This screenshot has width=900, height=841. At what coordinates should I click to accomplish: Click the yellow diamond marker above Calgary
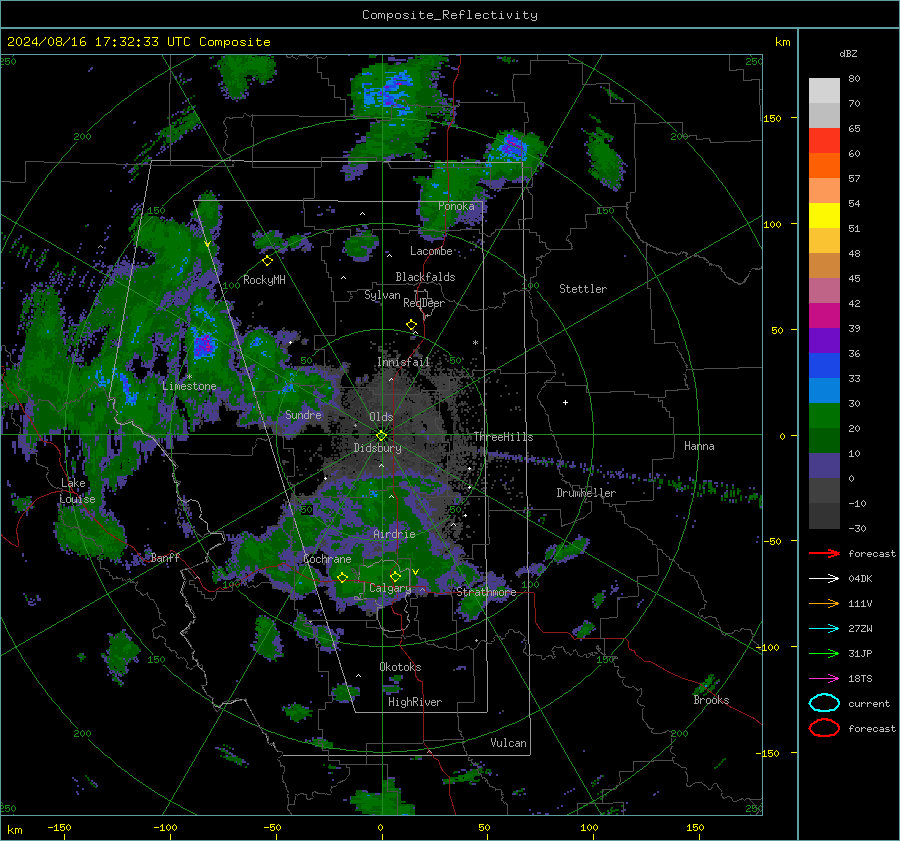coord(395,576)
